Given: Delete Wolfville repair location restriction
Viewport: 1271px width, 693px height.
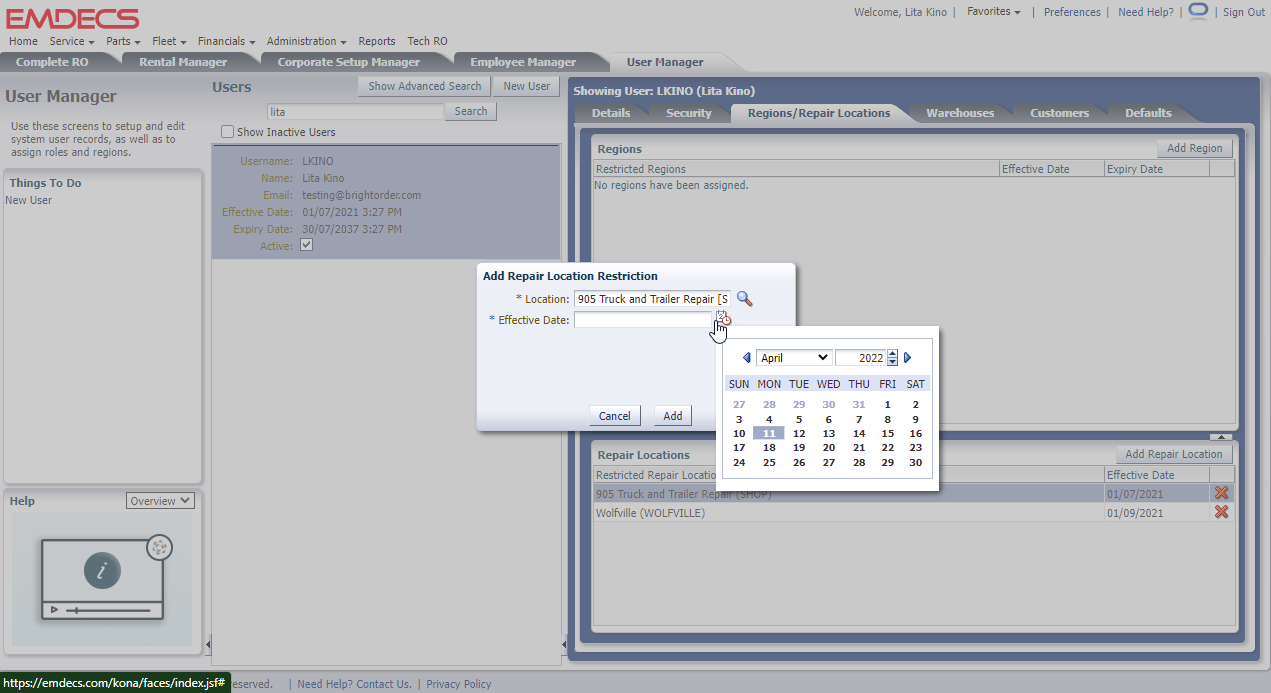Looking at the screenshot, I should tap(1221, 512).
